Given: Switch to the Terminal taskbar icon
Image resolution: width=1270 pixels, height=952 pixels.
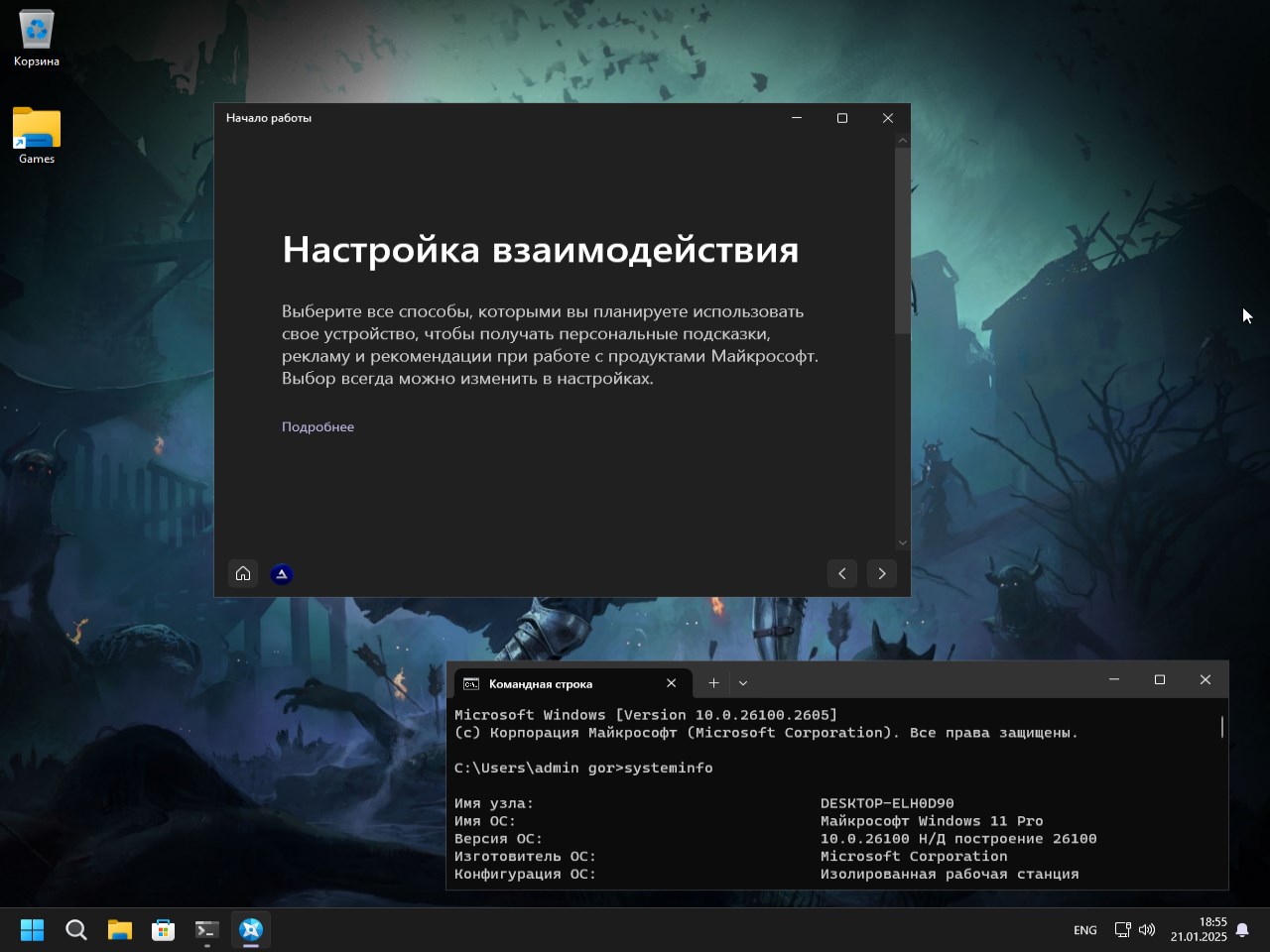Looking at the screenshot, I should [207, 929].
